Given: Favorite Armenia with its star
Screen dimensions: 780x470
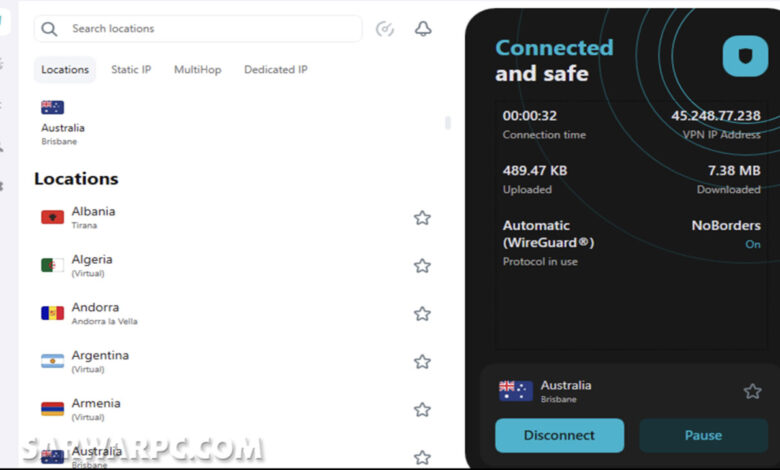Looking at the screenshot, I should click(x=422, y=410).
